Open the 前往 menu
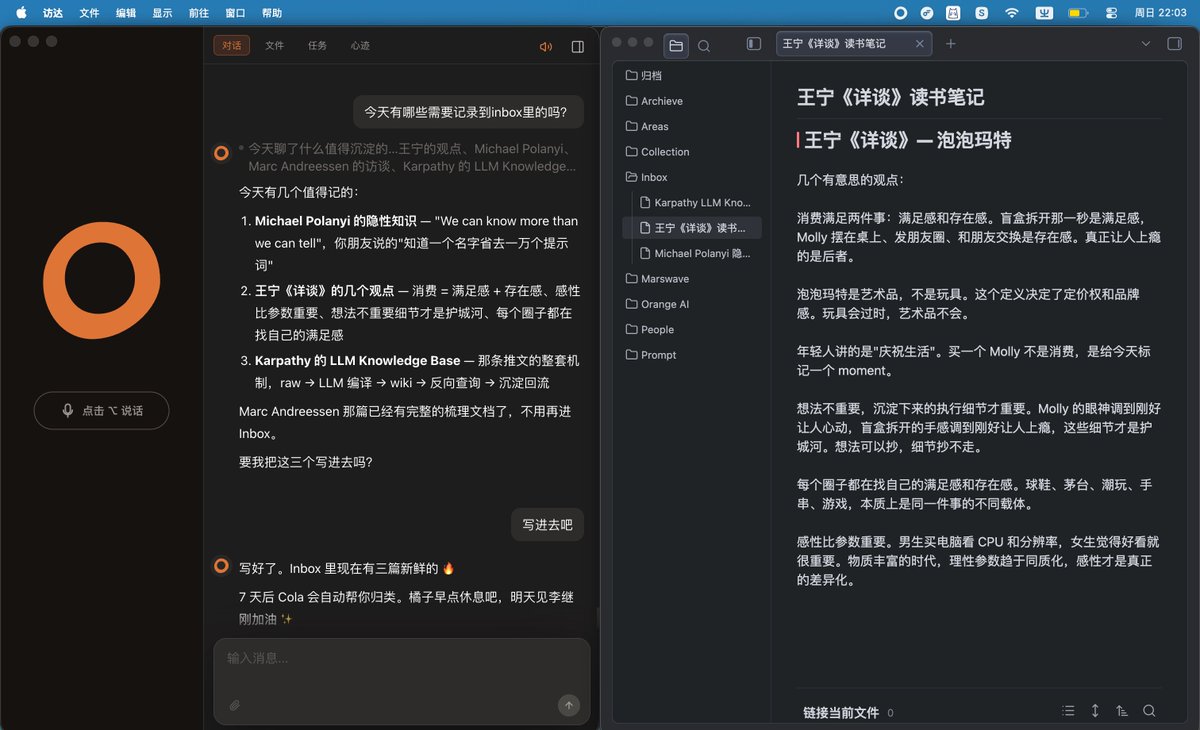This screenshot has width=1200, height=730. pos(199,13)
